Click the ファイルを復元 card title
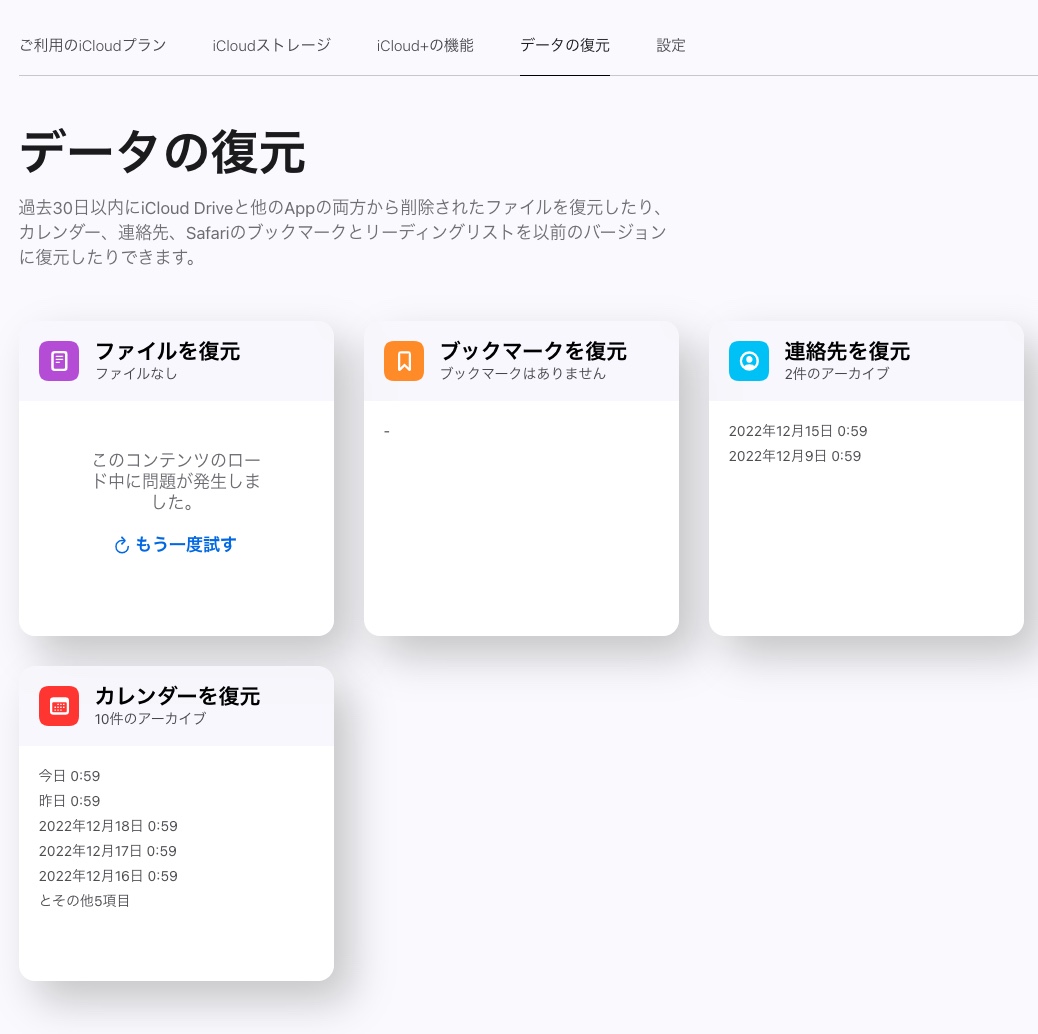 [167, 351]
